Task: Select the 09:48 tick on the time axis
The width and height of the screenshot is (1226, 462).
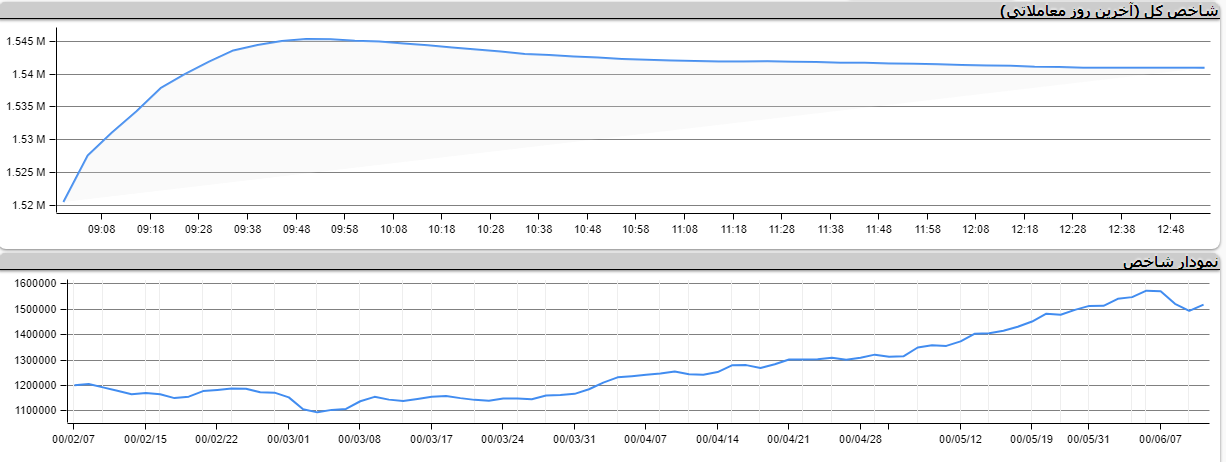Action: [x=295, y=229]
